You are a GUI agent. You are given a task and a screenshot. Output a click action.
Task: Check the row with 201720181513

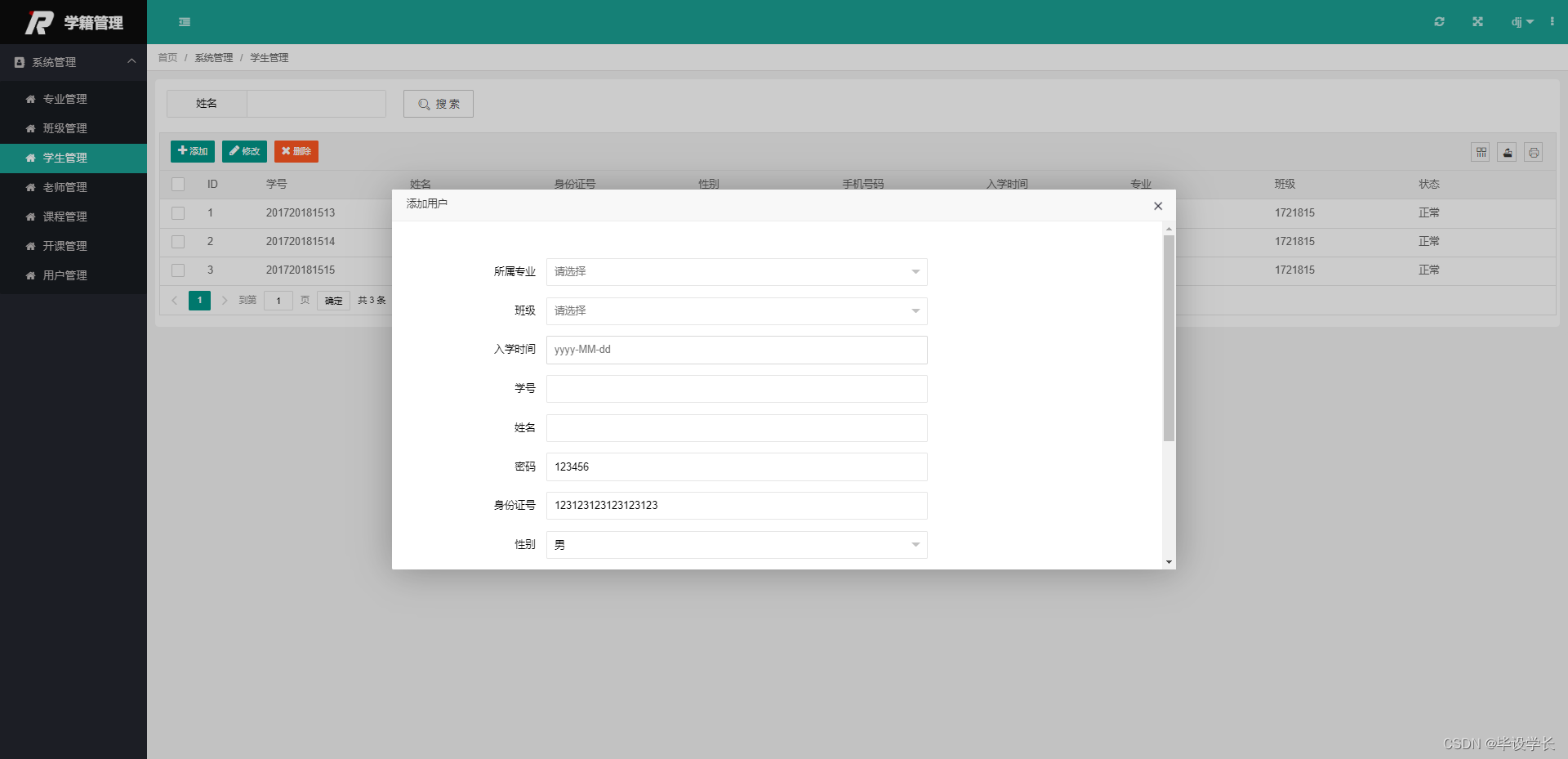click(178, 213)
